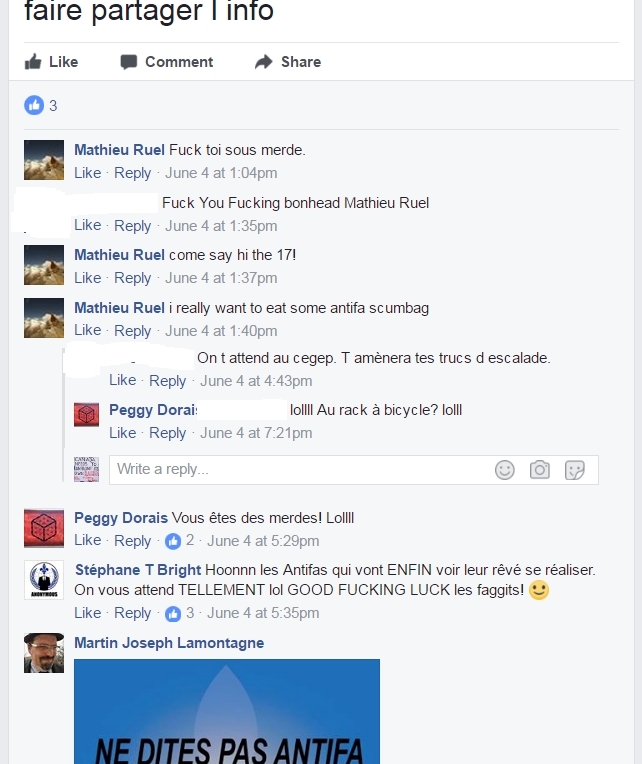This screenshot has height=764, width=642.
Task: Click the like count on Peggy Dorais's 5:29pm comment
Action: coord(179,541)
